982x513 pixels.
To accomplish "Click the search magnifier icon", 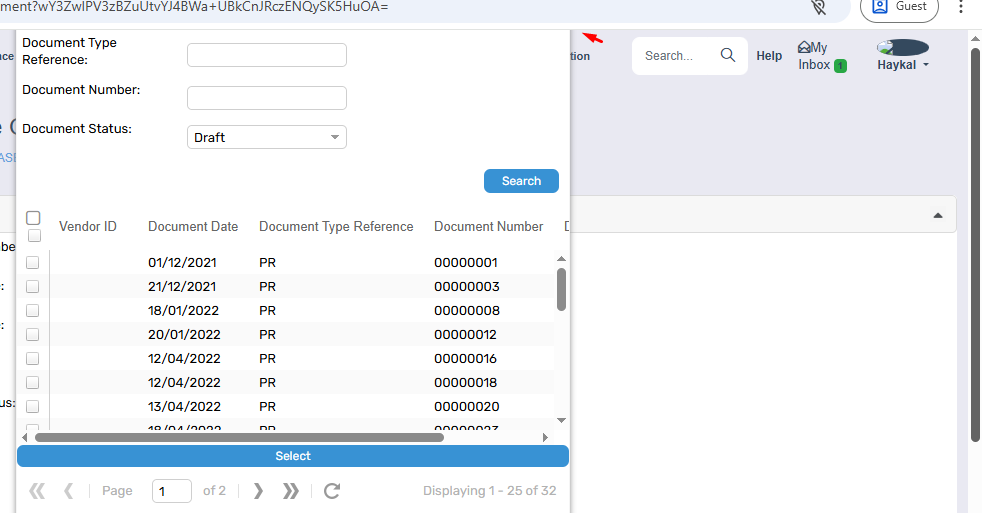I will click(x=727, y=56).
